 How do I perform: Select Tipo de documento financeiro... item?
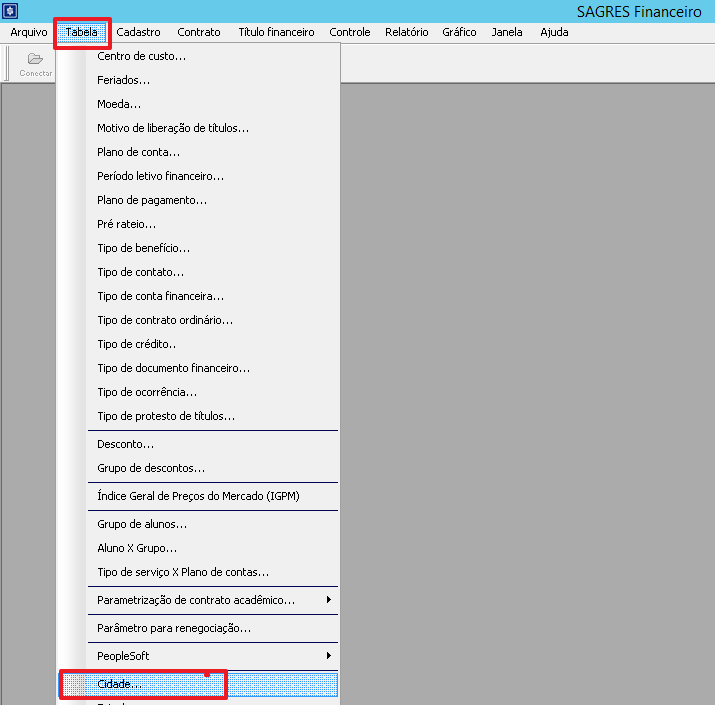173,368
